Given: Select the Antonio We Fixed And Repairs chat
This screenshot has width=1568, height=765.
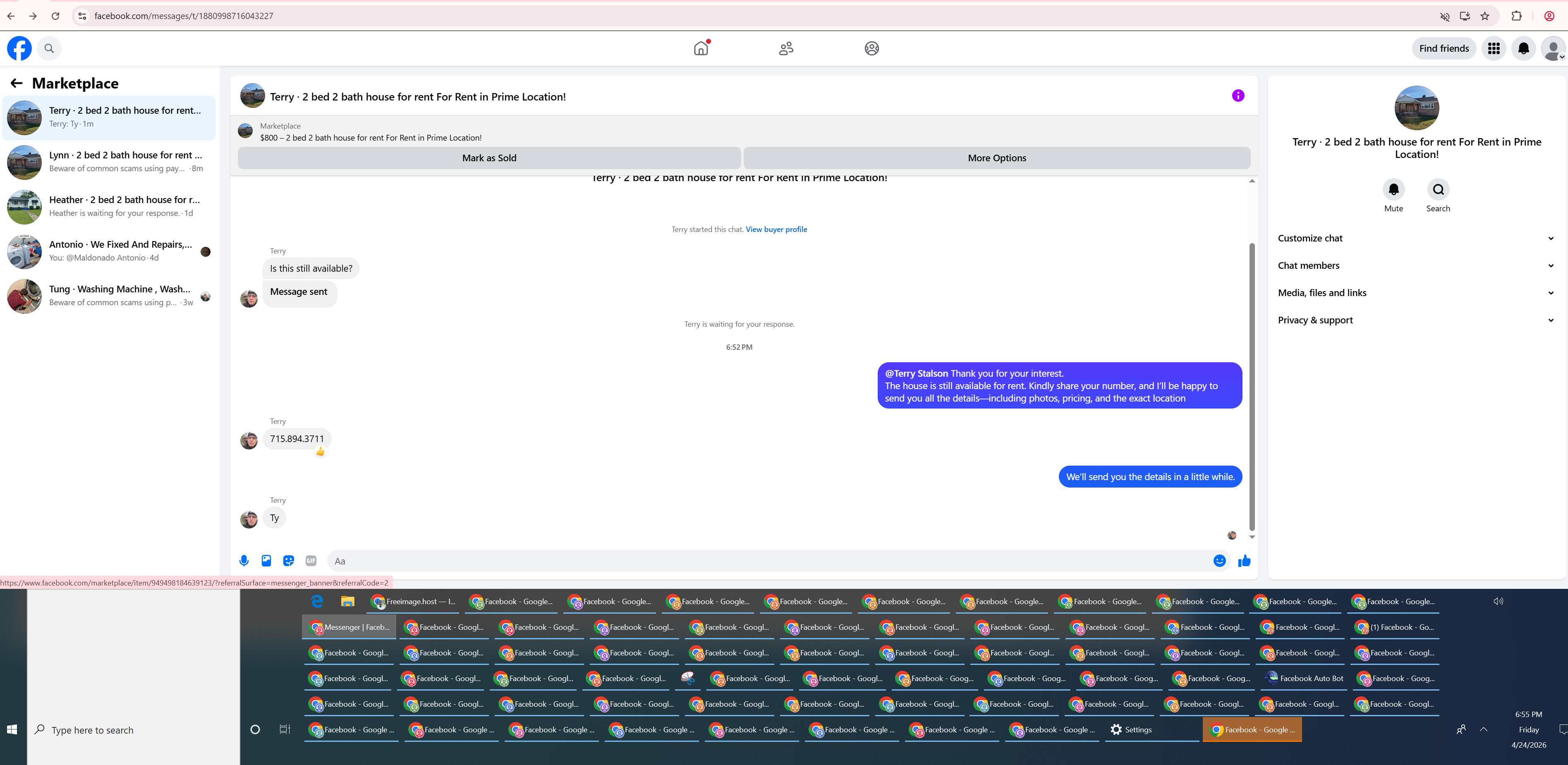Looking at the screenshot, I should tap(110, 251).
